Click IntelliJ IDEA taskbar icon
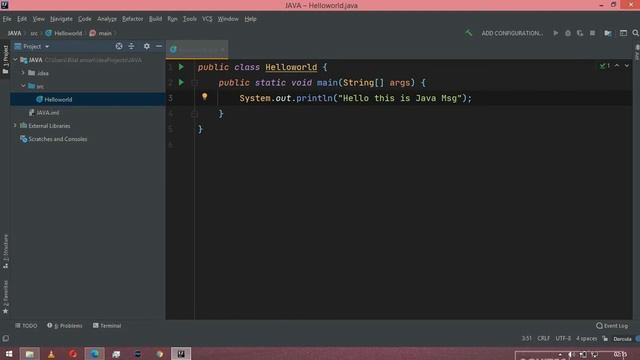The width and height of the screenshot is (640, 360). click(x=181, y=354)
